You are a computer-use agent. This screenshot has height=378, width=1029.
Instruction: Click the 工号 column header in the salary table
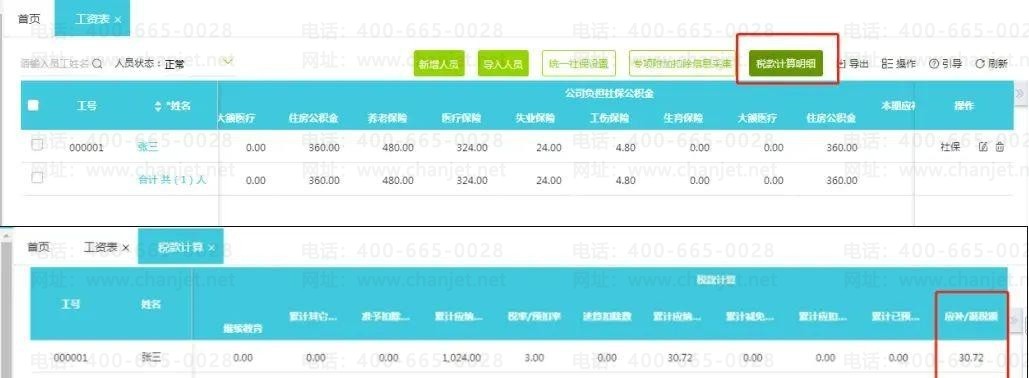click(87, 106)
